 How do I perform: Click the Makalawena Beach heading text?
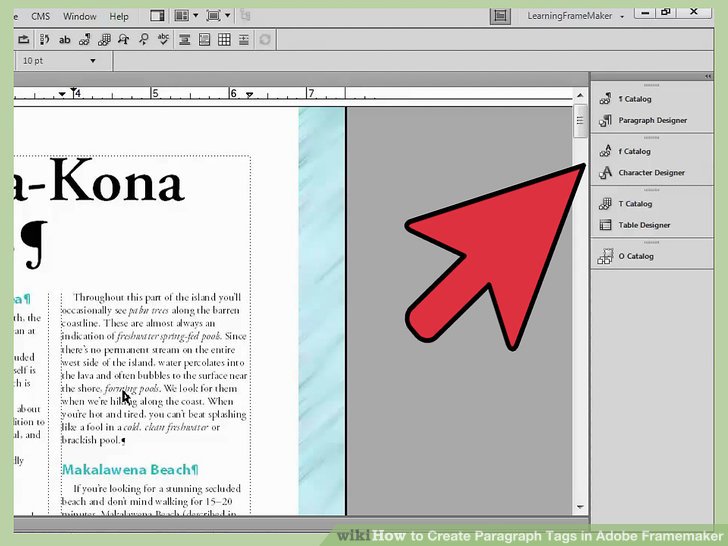click(x=130, y=469)
